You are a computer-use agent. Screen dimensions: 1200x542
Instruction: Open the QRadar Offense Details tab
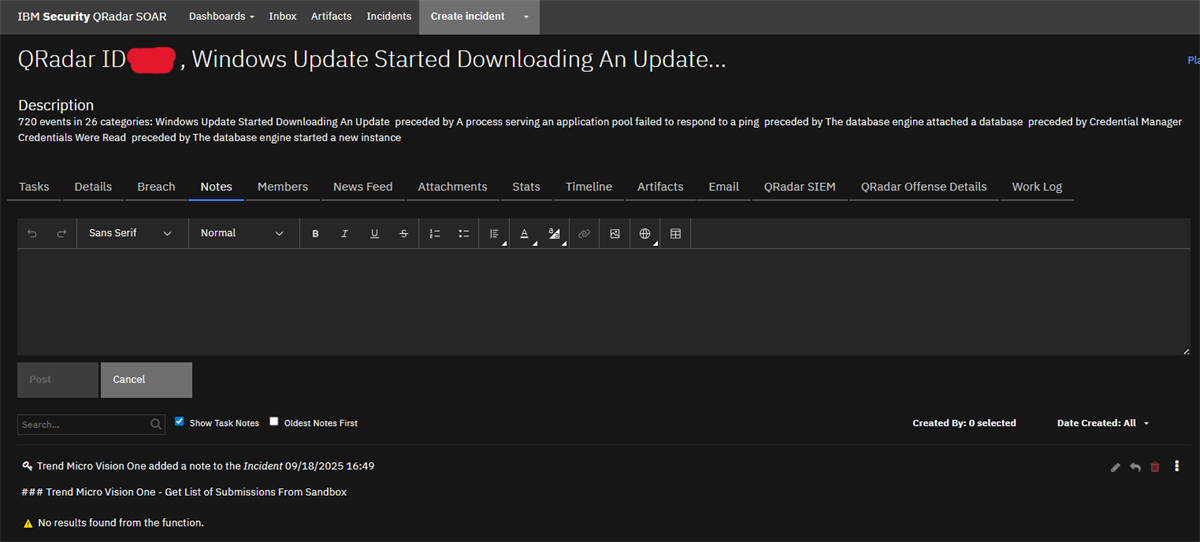pos(924,187)
